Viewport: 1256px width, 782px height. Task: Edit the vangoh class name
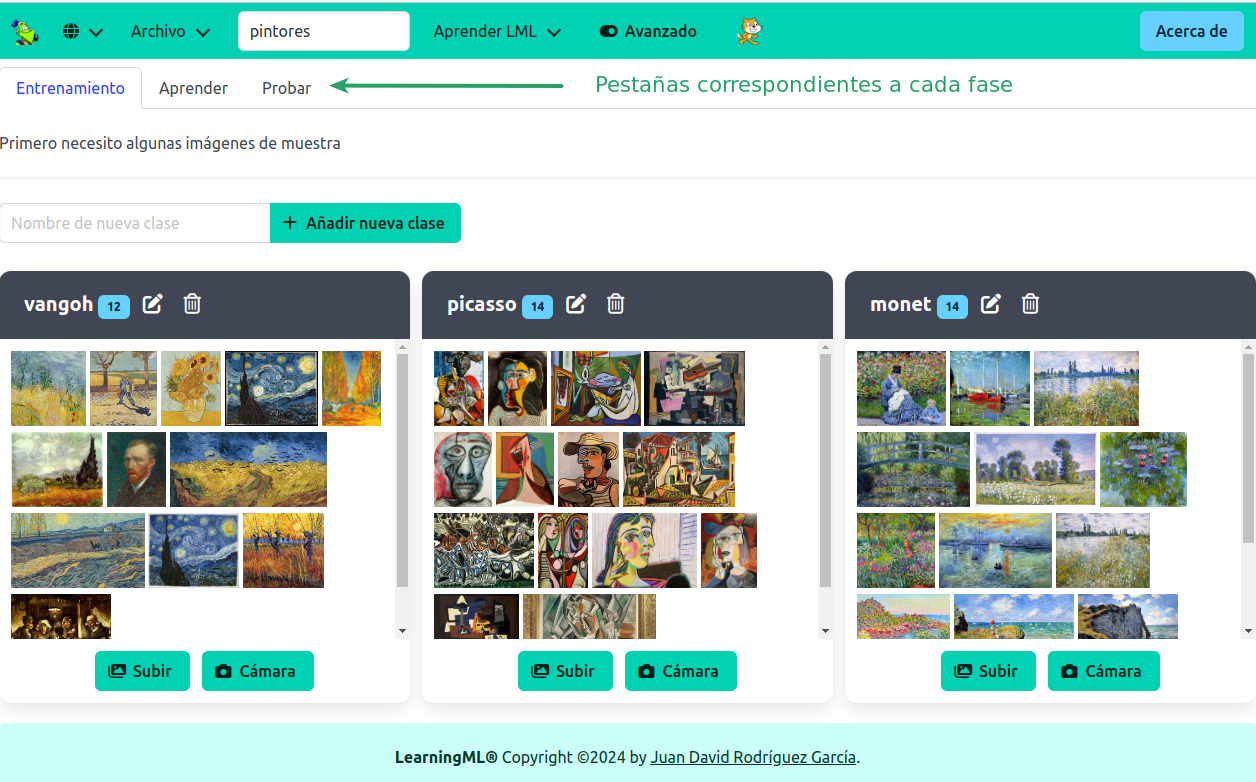coord(152,304)
